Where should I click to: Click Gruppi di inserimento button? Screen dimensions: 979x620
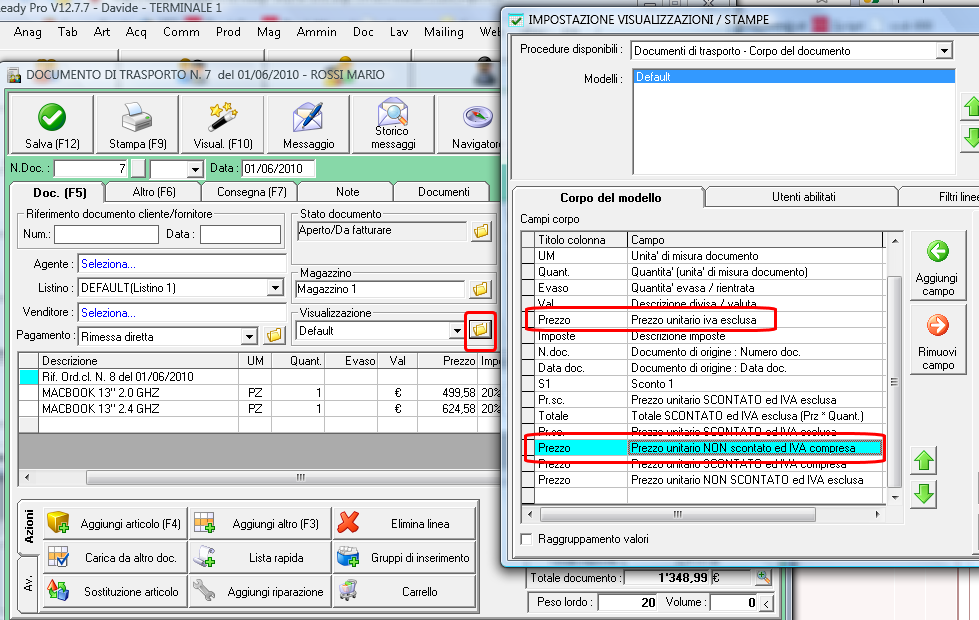[x=404, y=558]
